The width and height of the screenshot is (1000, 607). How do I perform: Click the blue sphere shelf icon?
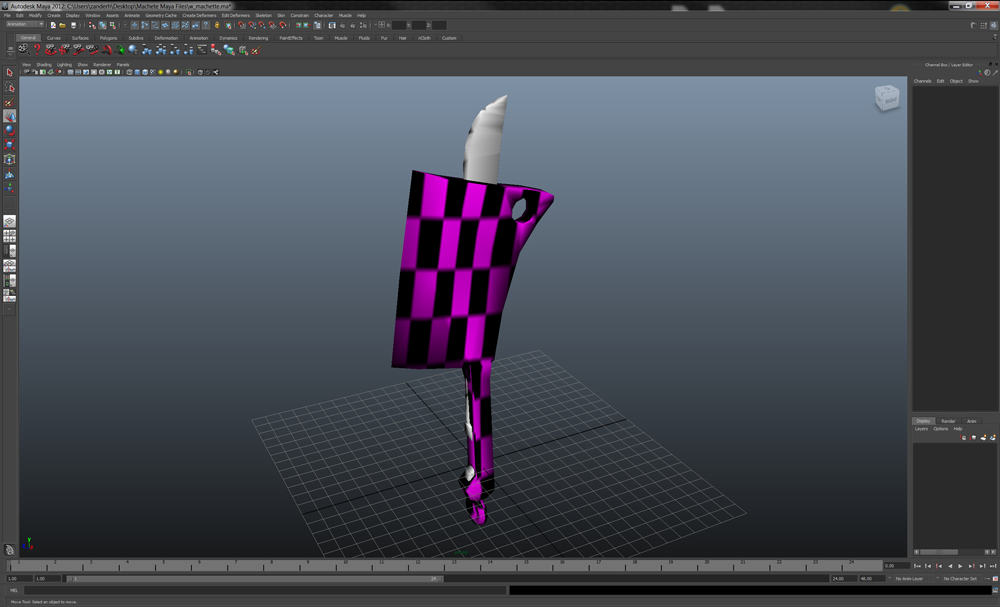tap(133, 50)
